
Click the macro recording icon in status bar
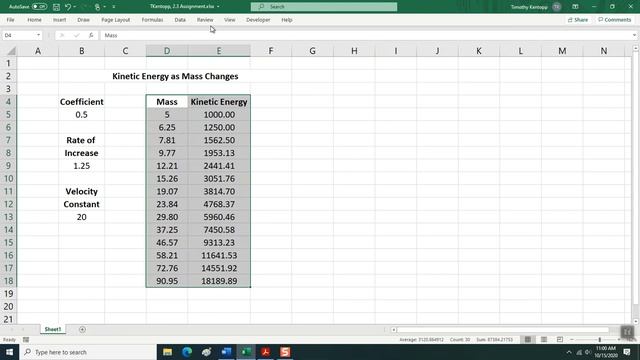pos(26,340)
